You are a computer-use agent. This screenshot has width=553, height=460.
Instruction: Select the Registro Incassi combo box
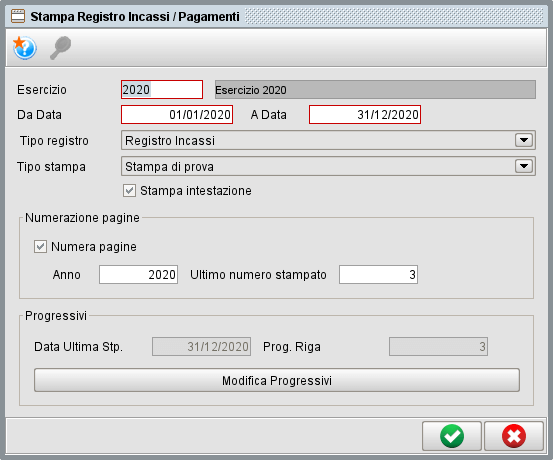point(328,140)
